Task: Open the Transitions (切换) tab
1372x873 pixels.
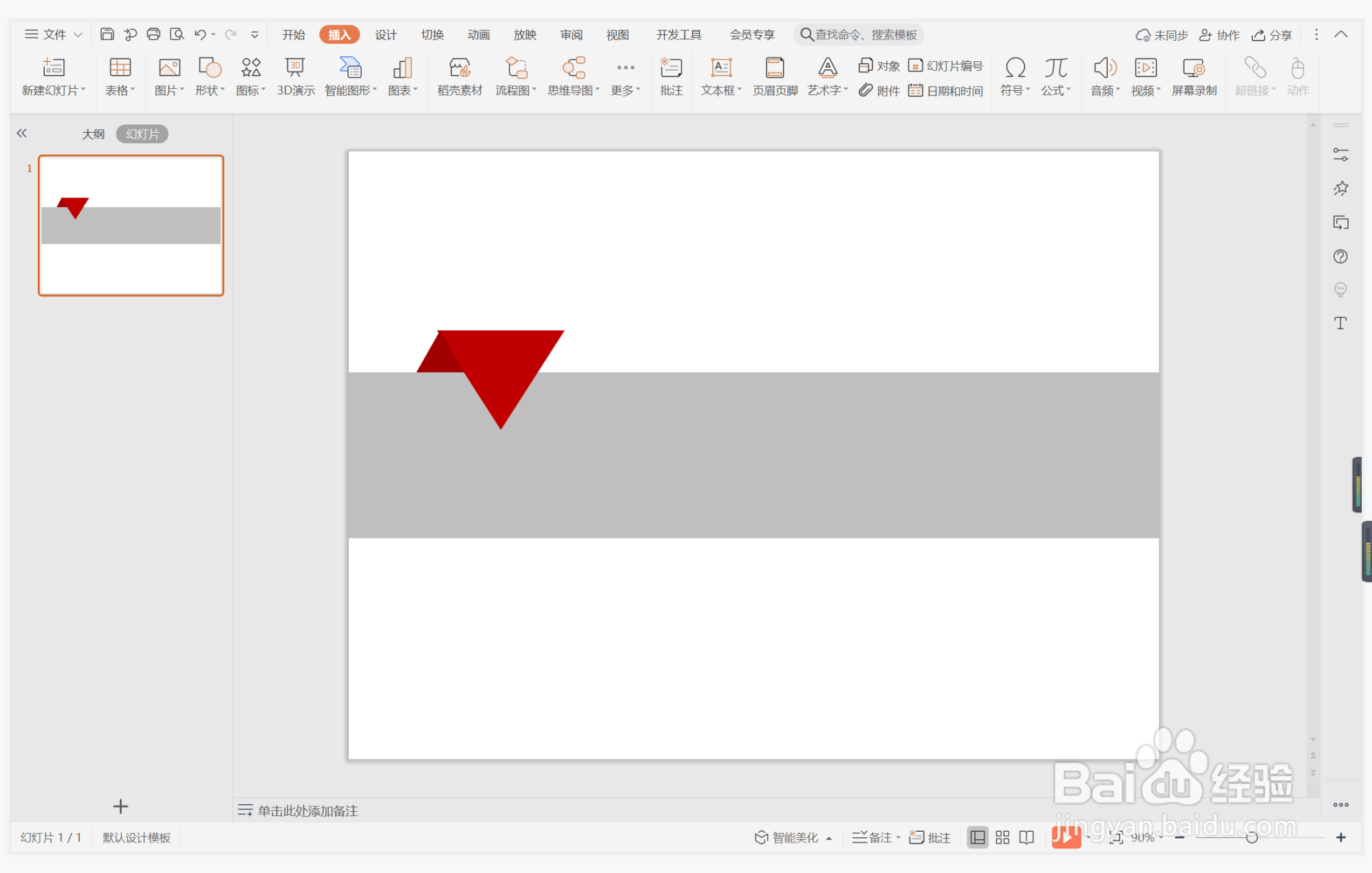Action: point(432,34)
